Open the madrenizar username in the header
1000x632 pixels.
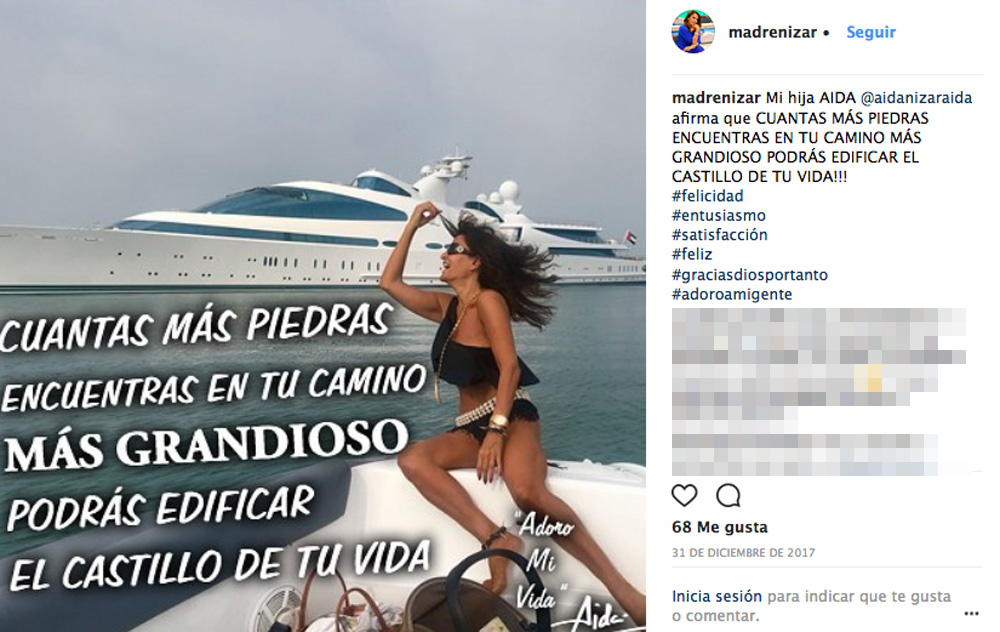tap(772, 32)
